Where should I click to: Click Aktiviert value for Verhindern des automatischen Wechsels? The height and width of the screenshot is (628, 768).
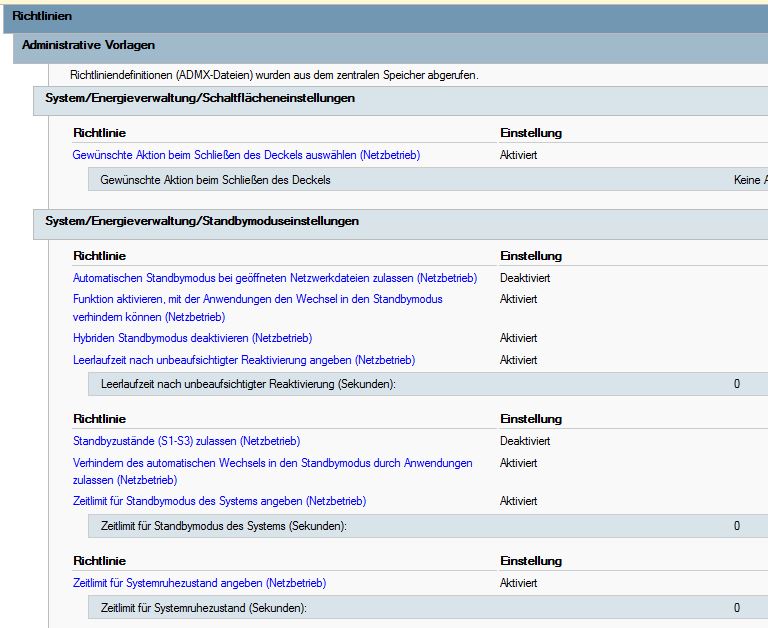coord(519,463)
